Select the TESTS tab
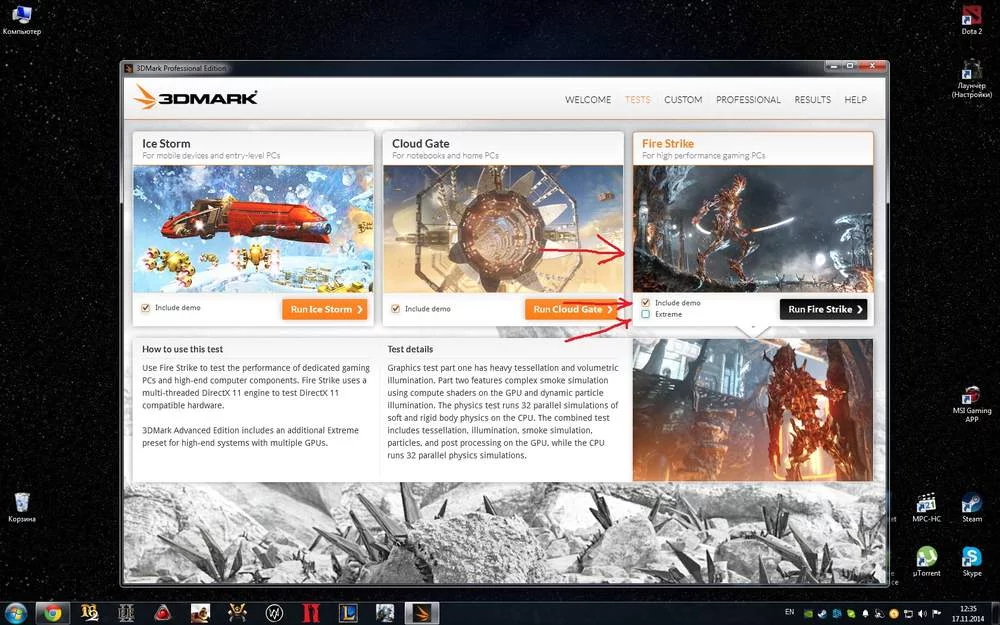Image resolution: width=1000 pixels, height=625 pixels. tap(638, 99)
